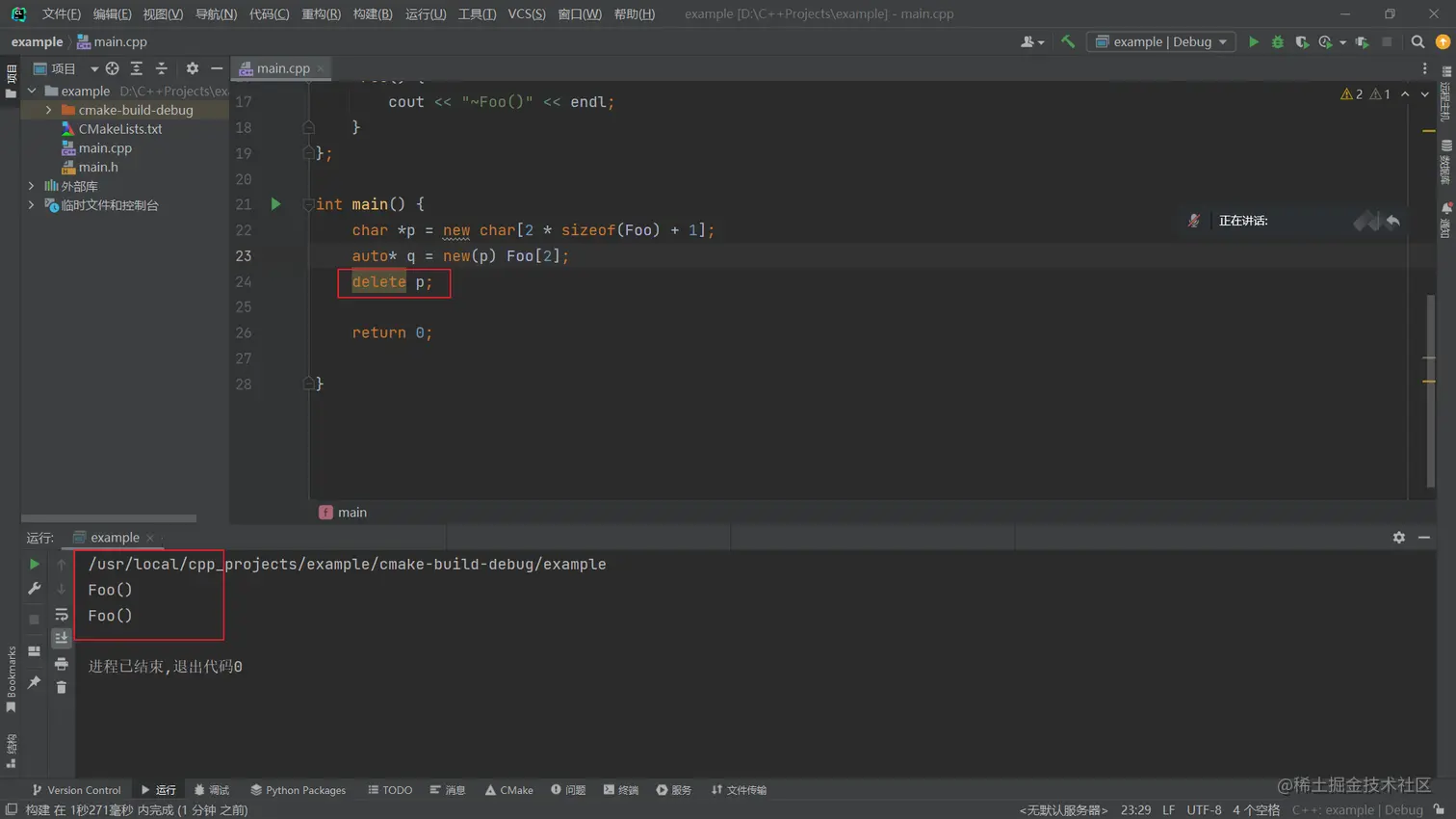Jump to next highlighted problem arrow
Viewport: 1456px width, 819px height.
(1425, 94)
